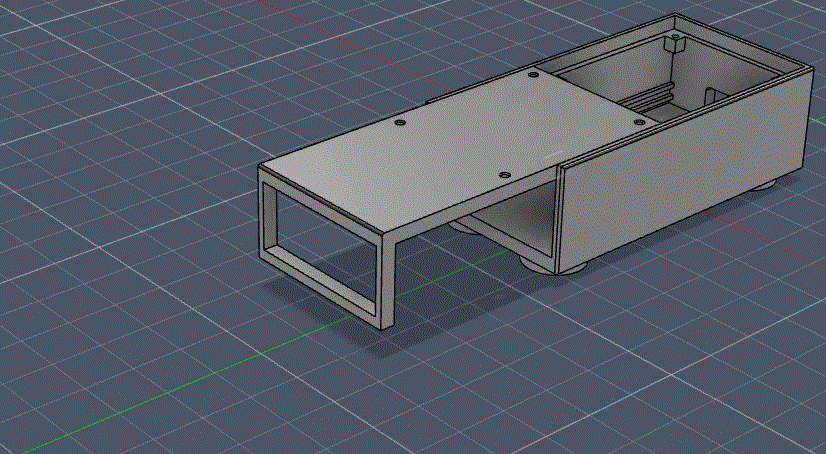This screenshot has height=454, width=826.
Task: Select the vertical front leg of the rectangular frame
Action: click(x=387, y=281)
